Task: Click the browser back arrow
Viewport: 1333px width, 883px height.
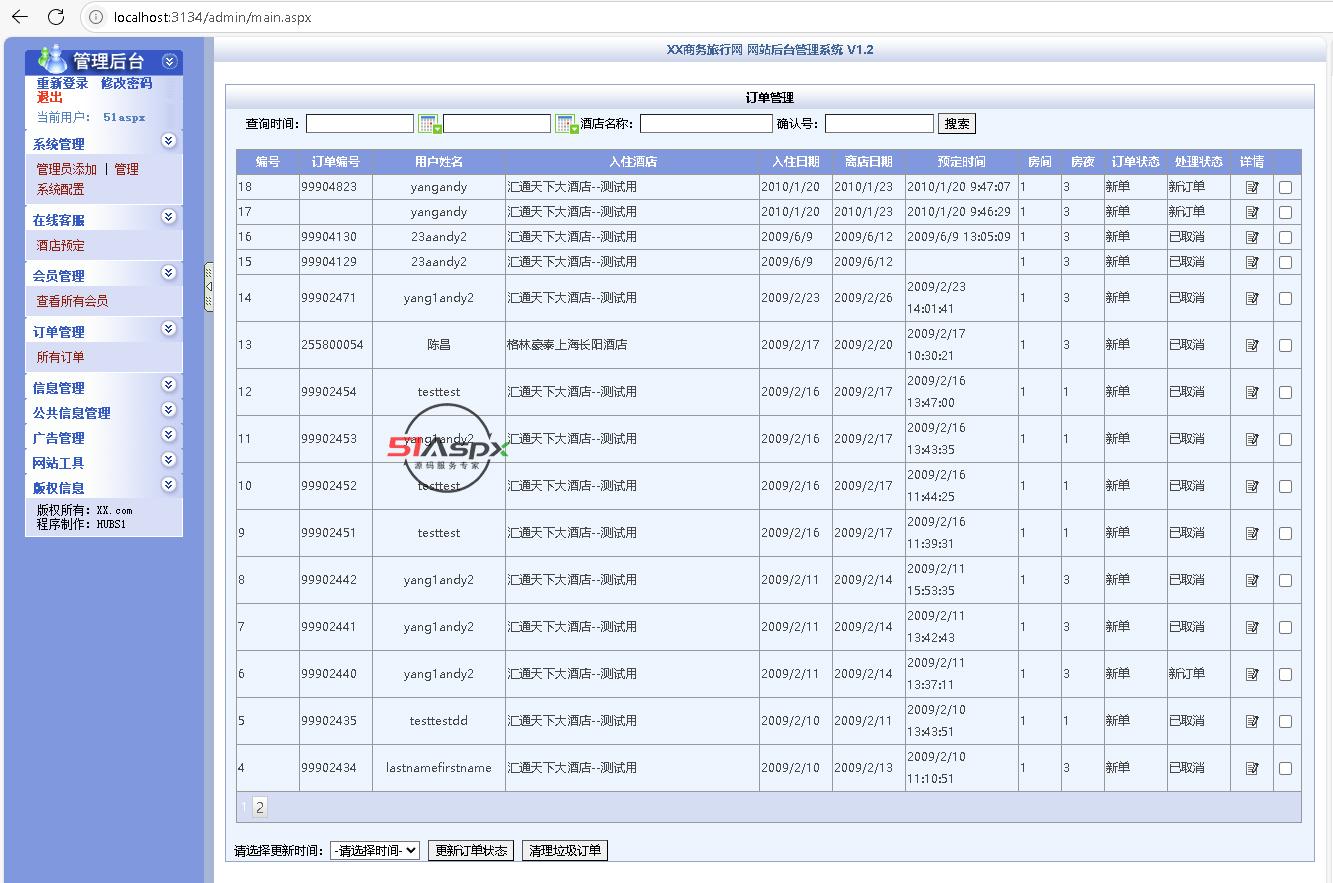Action: coord(20,17)
